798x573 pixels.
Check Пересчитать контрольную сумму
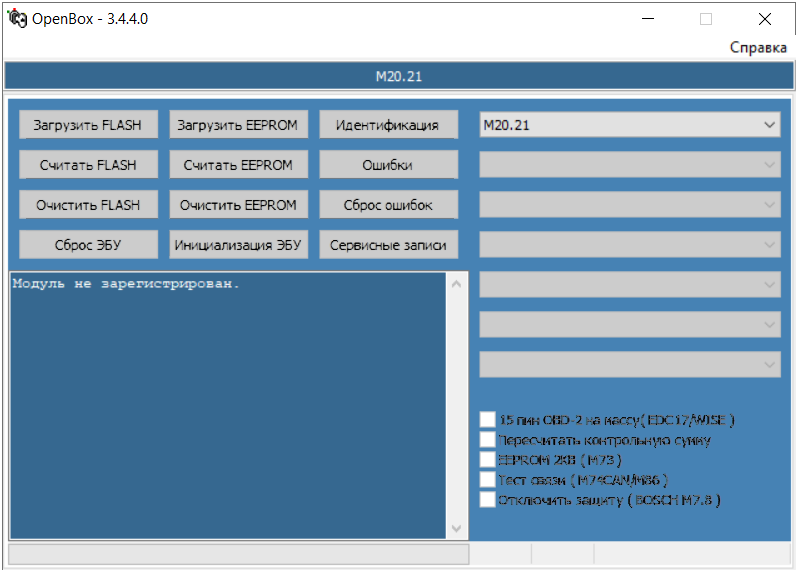488,440
